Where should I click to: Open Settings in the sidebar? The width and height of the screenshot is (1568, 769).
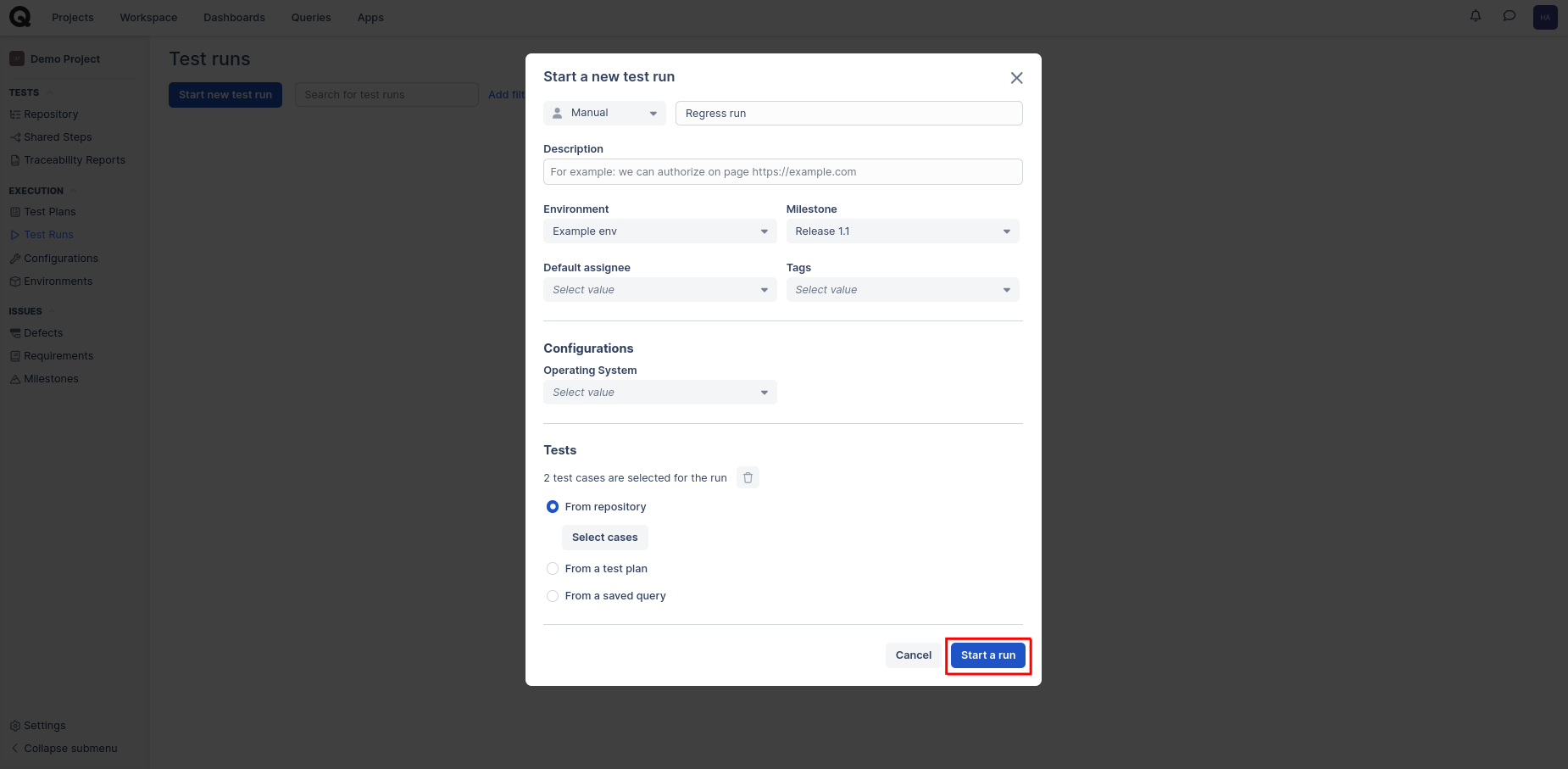(44, 726)
